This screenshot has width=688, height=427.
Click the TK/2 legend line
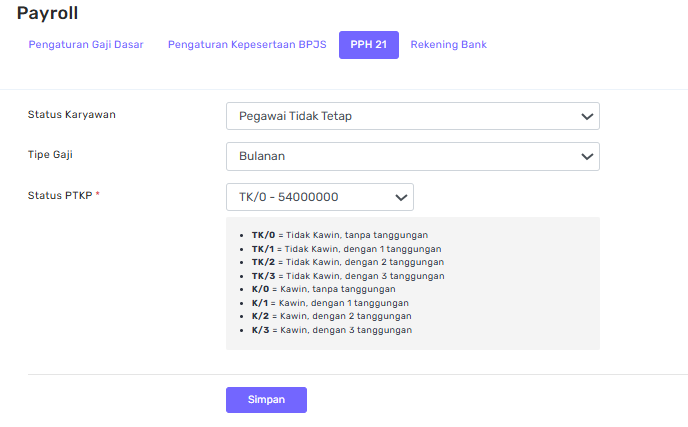(x=347, y=262)
